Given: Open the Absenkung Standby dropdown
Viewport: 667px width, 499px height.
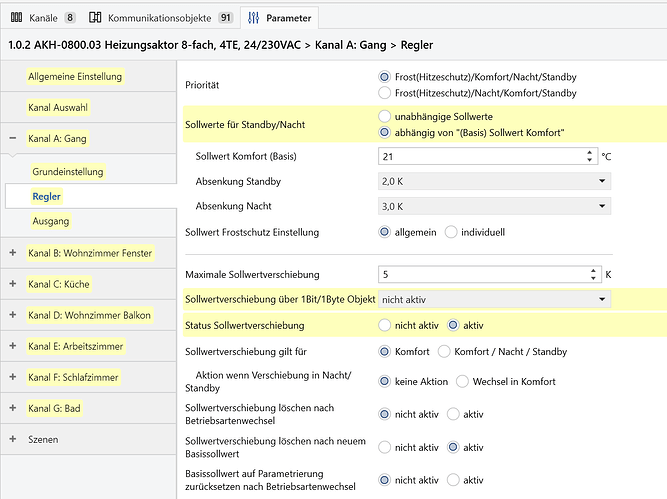Looking at the screenshot, I should pos(494,180).
